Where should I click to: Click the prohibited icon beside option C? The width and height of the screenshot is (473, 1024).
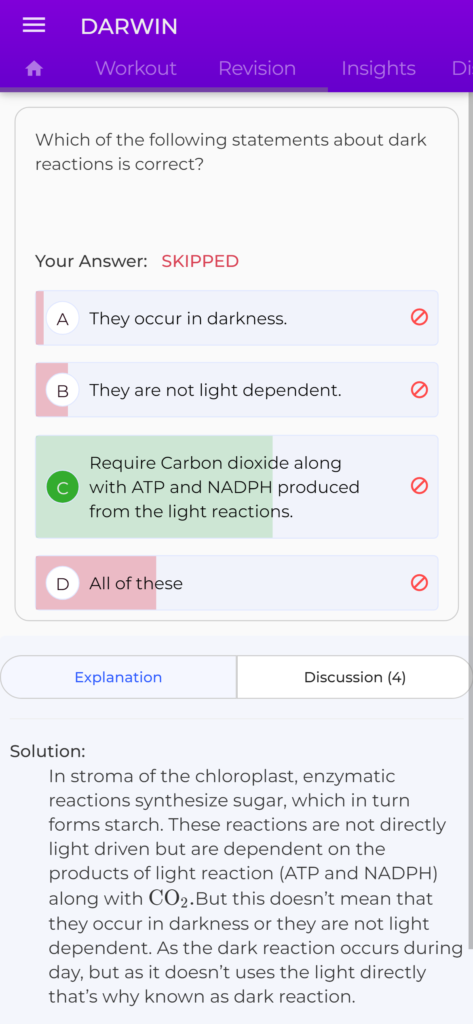pos(419,486)
